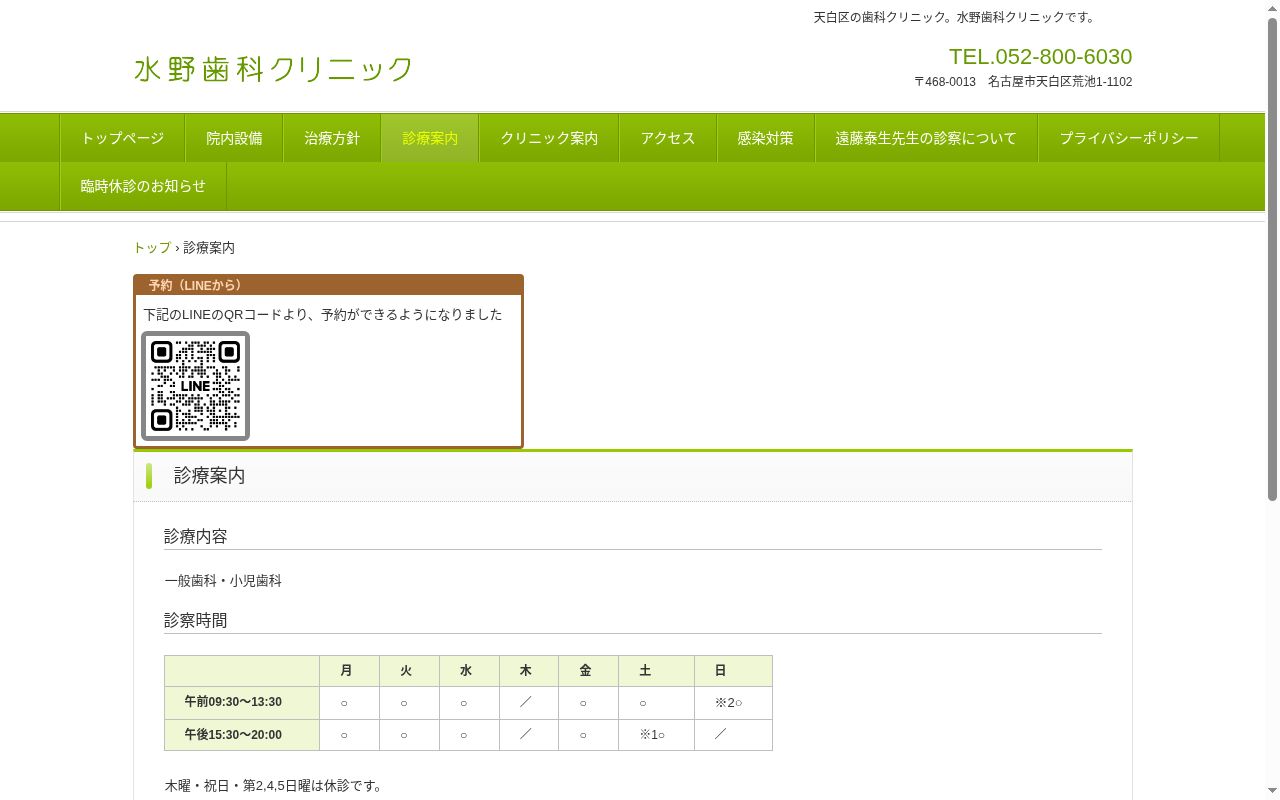The height and width of the screenshot is (800, 1280).
Task: Click the 日 column header
Action: click(733, 671)
